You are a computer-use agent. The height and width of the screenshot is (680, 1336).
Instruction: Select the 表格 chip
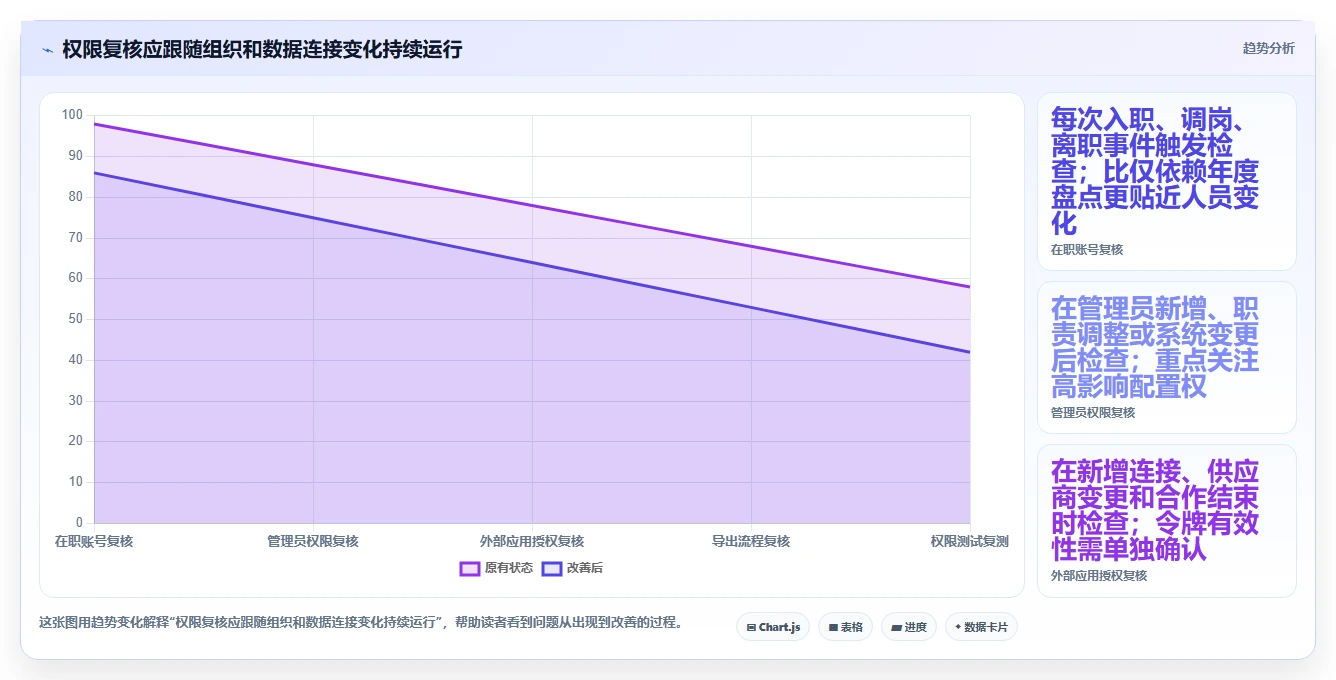[x=845, y=627]
